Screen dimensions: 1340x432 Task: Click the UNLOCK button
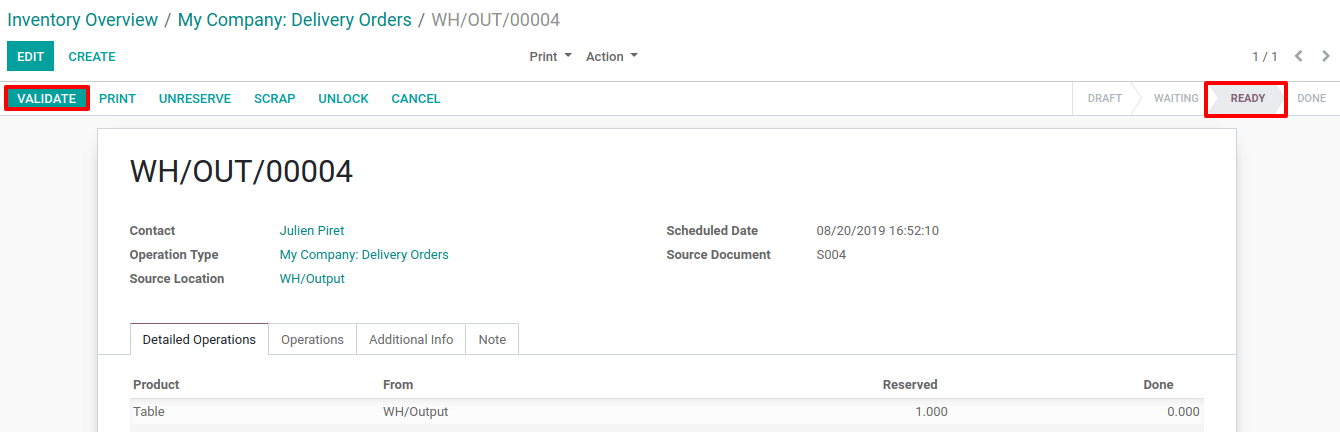[343, 99]
